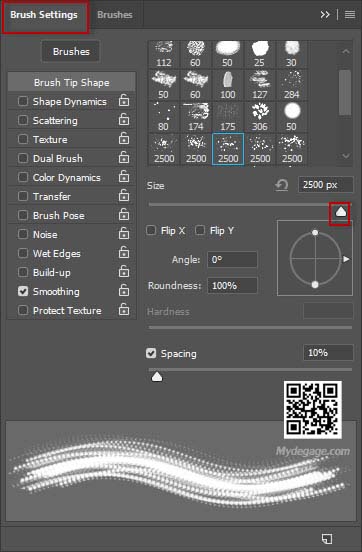The height and width of the screenshot is (552, 362).
Task: Click the lock icon beside Texture
Action: [x=124, y=139]
